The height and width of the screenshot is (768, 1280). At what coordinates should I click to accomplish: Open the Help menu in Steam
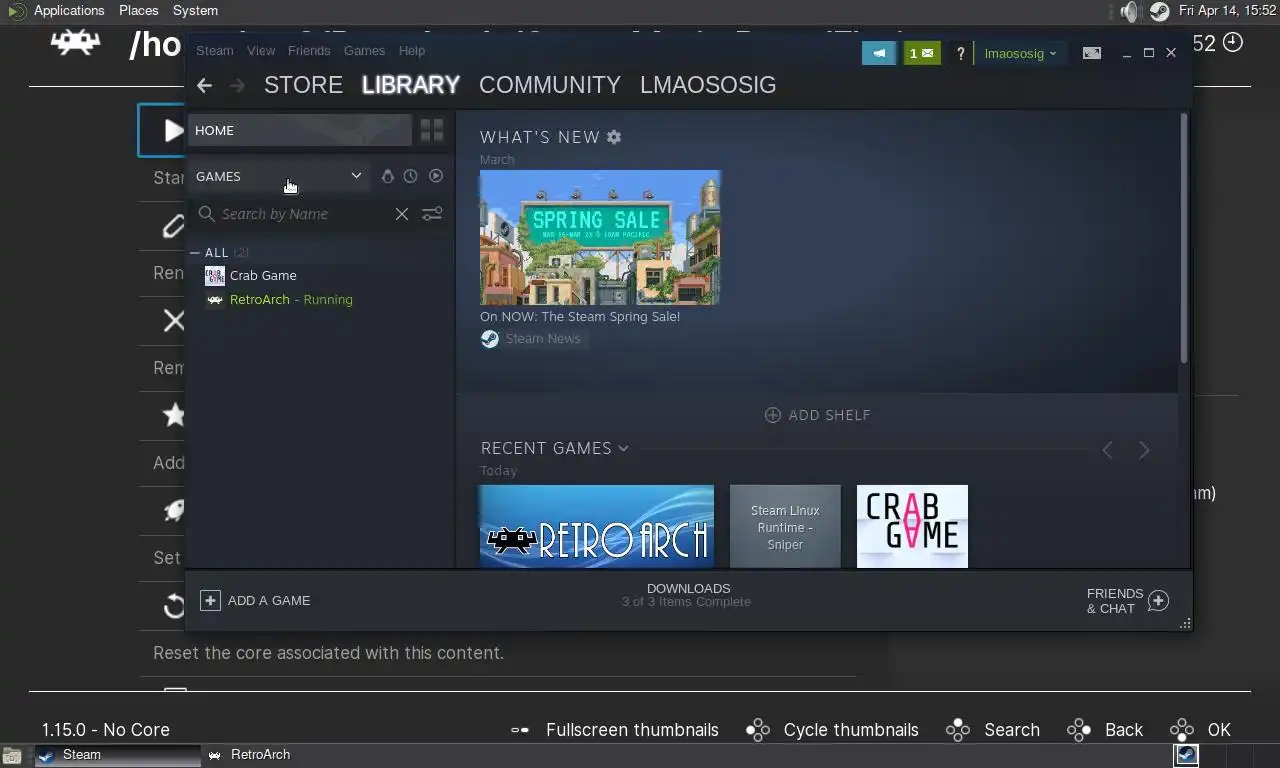412,51
